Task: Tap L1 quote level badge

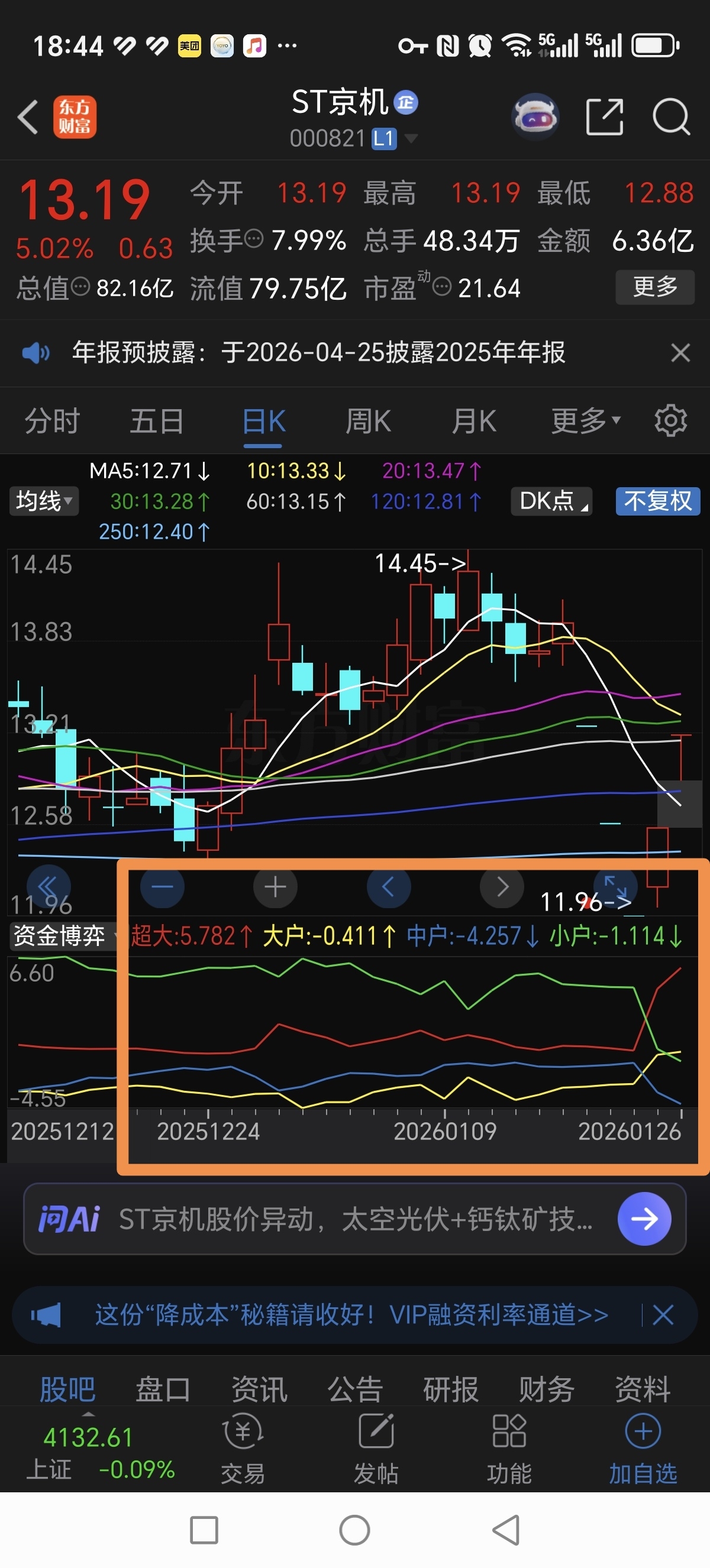Action: 384,138
